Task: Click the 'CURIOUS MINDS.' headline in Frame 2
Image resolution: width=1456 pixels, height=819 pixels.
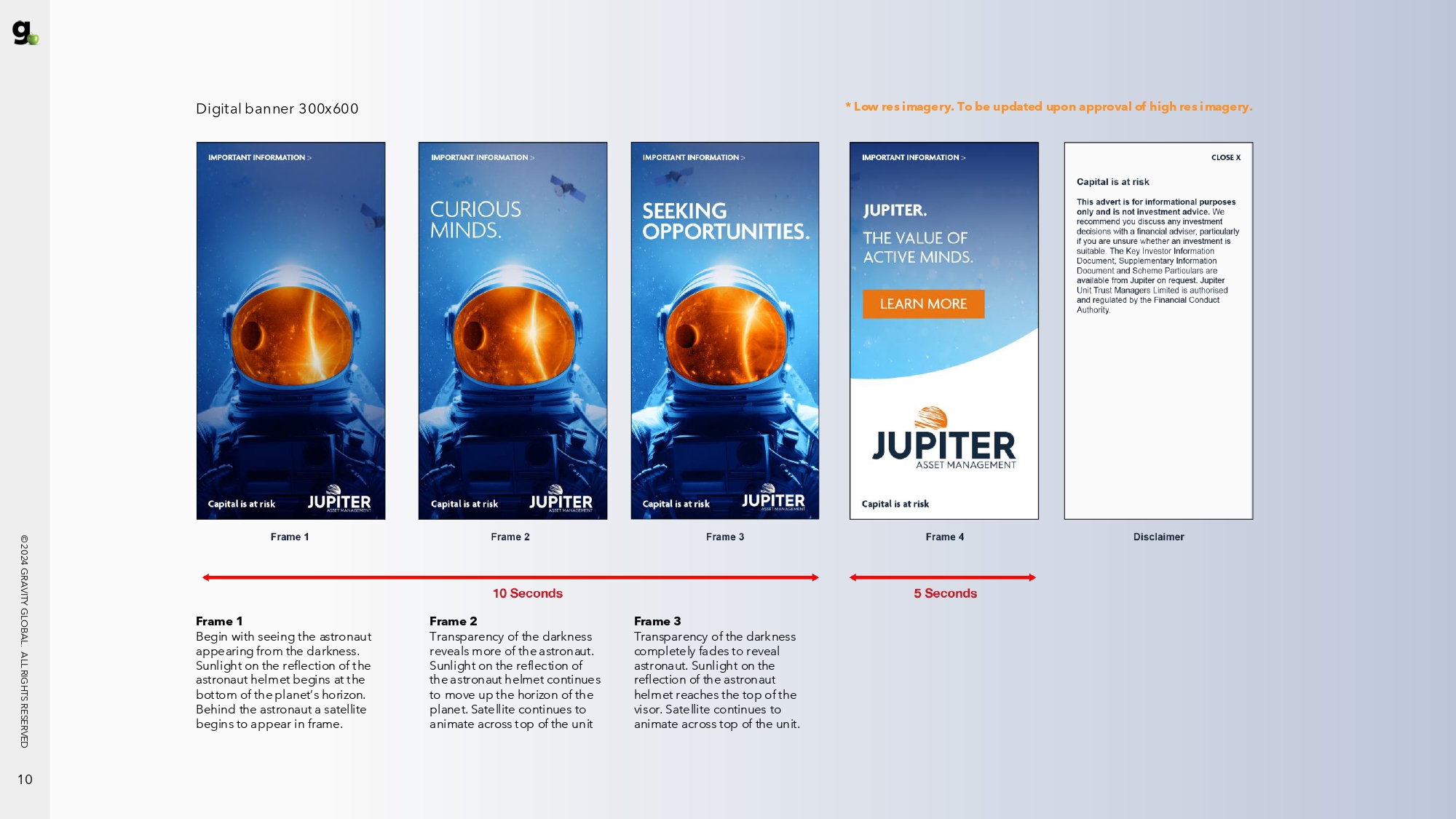Action: pyautogui.click(x=475, y=220)
